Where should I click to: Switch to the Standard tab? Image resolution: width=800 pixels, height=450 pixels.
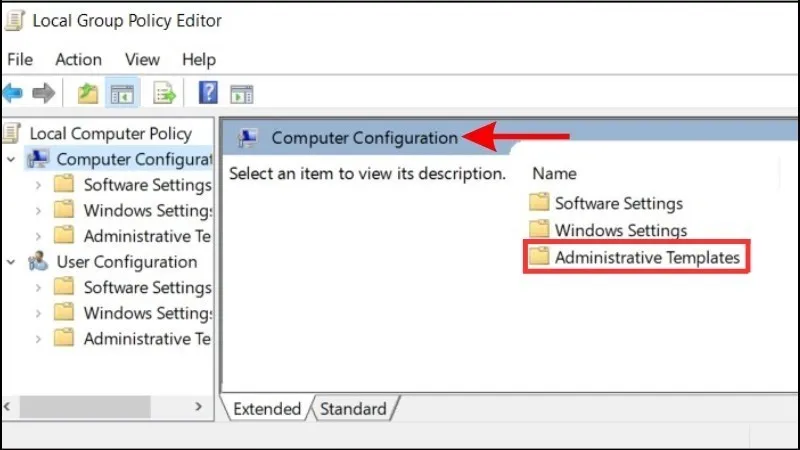353,409
